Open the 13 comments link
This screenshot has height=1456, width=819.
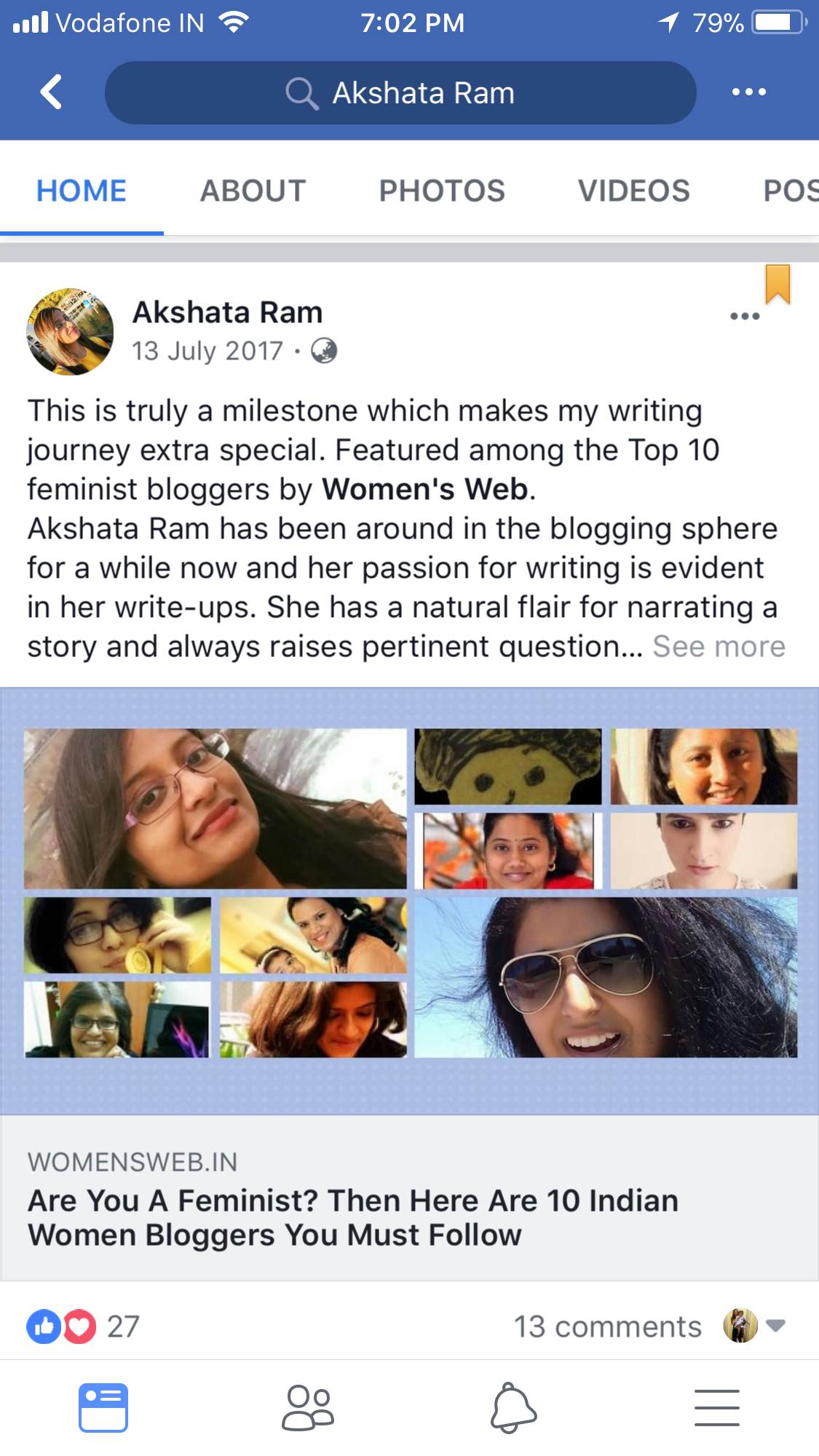click(608, 1326)
